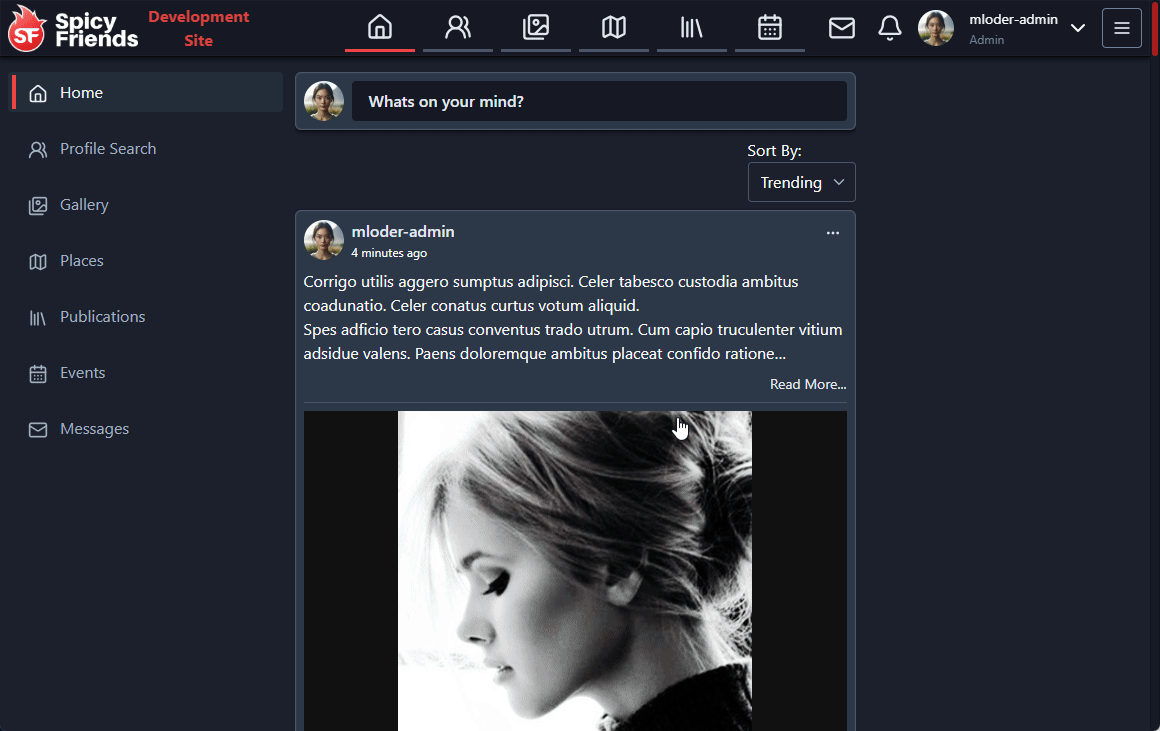Select Events in the left sidebar
The height and width of the screenshot is (731, 1160).
(x=82, y=373)
